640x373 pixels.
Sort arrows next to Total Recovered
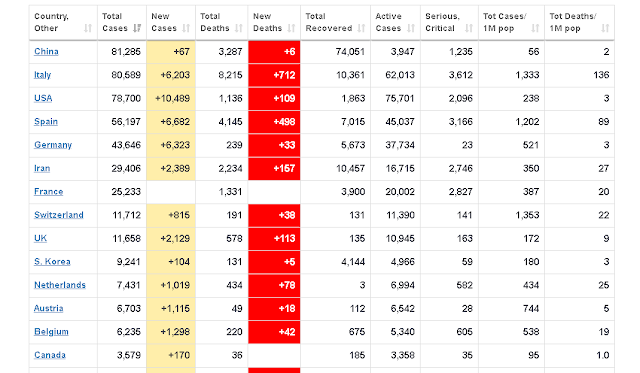coord(361,28)
